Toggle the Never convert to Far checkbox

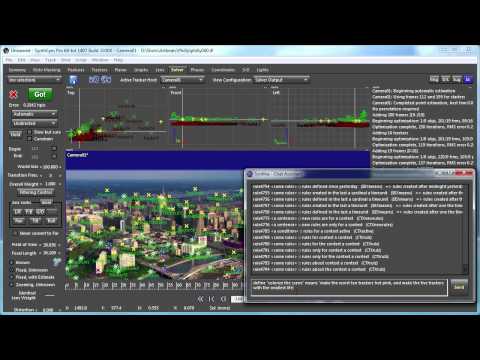tap(15, 233)
